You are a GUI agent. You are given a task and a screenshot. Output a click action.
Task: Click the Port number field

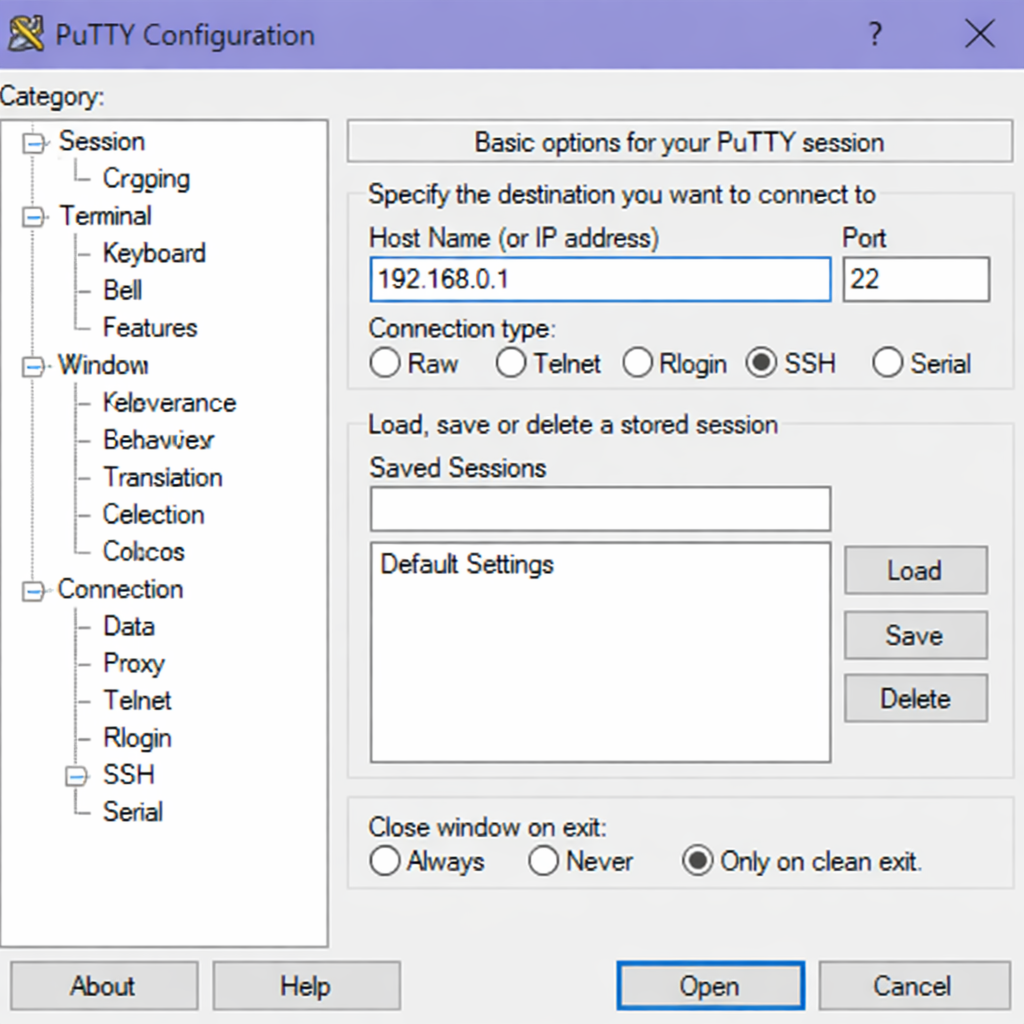pos(915,279)
